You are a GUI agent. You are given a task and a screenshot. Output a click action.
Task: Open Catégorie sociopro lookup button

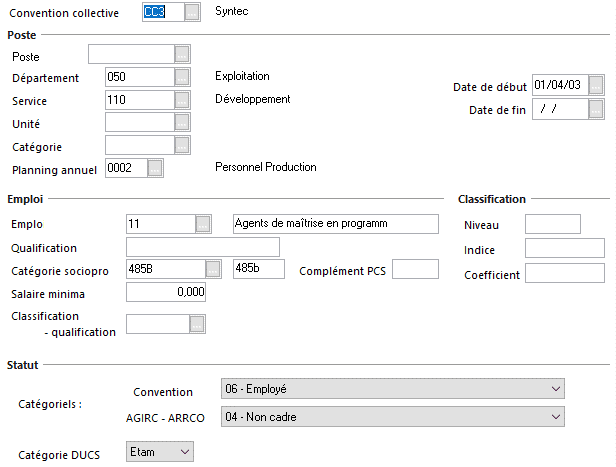[x=213, y=269]
